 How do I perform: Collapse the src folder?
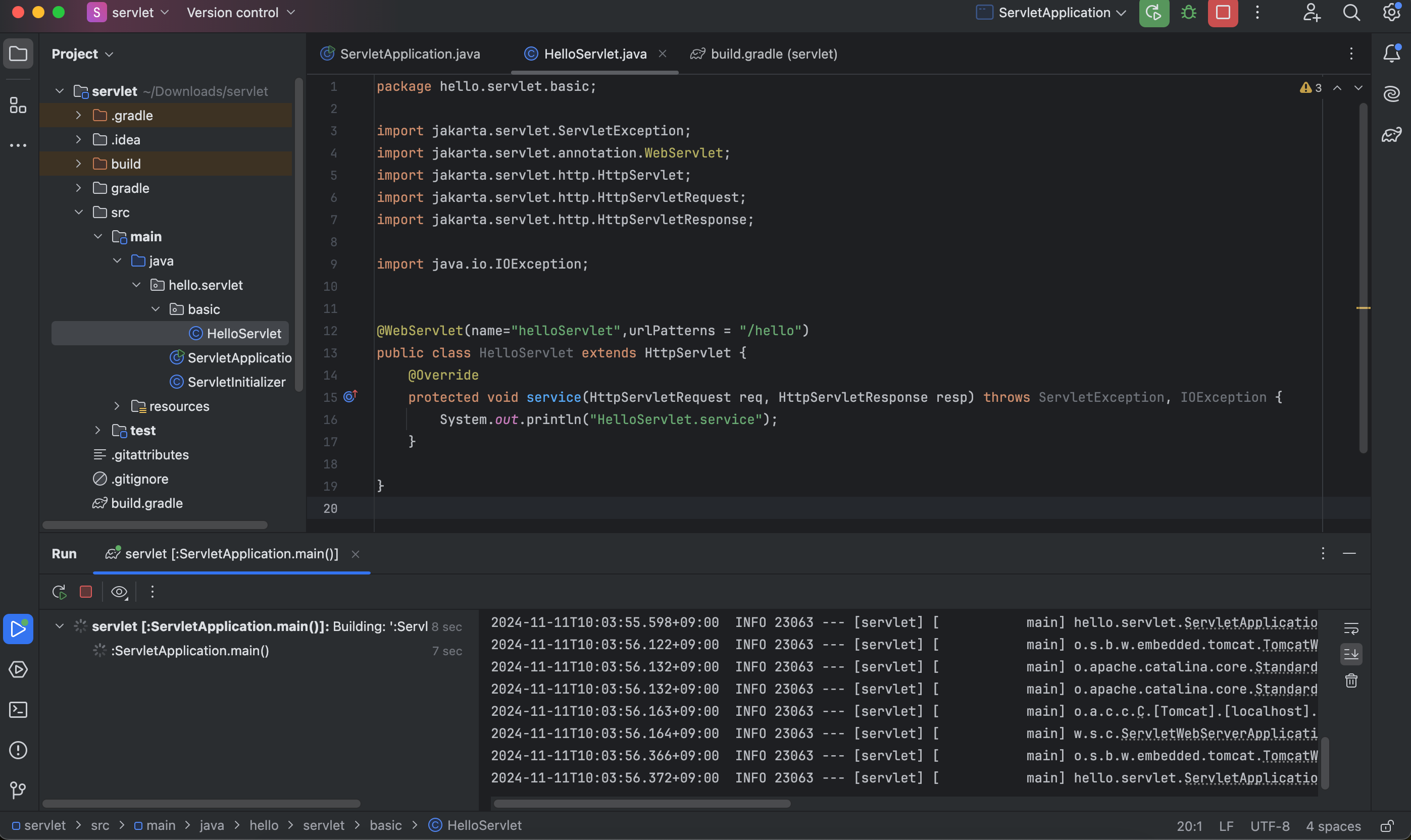pos(79,212)
